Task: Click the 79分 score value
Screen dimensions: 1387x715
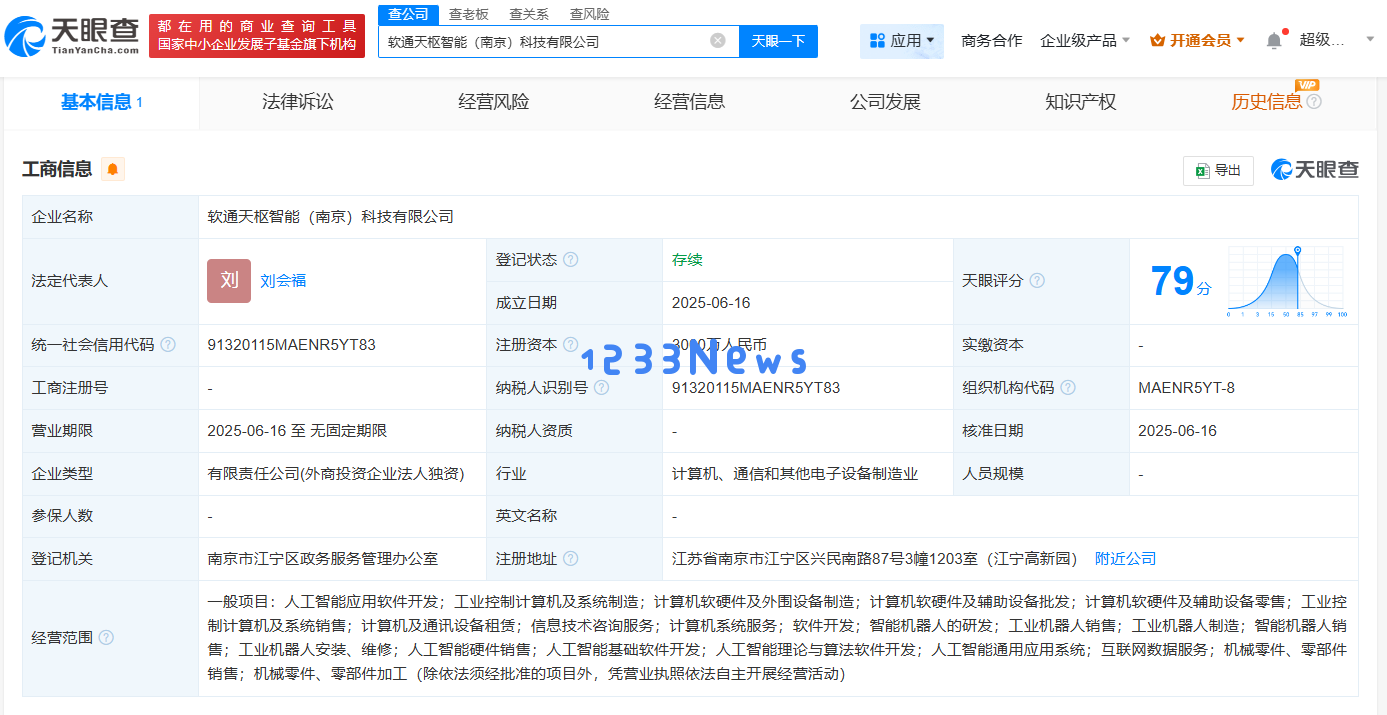Action: click(x=1180, y=281)
